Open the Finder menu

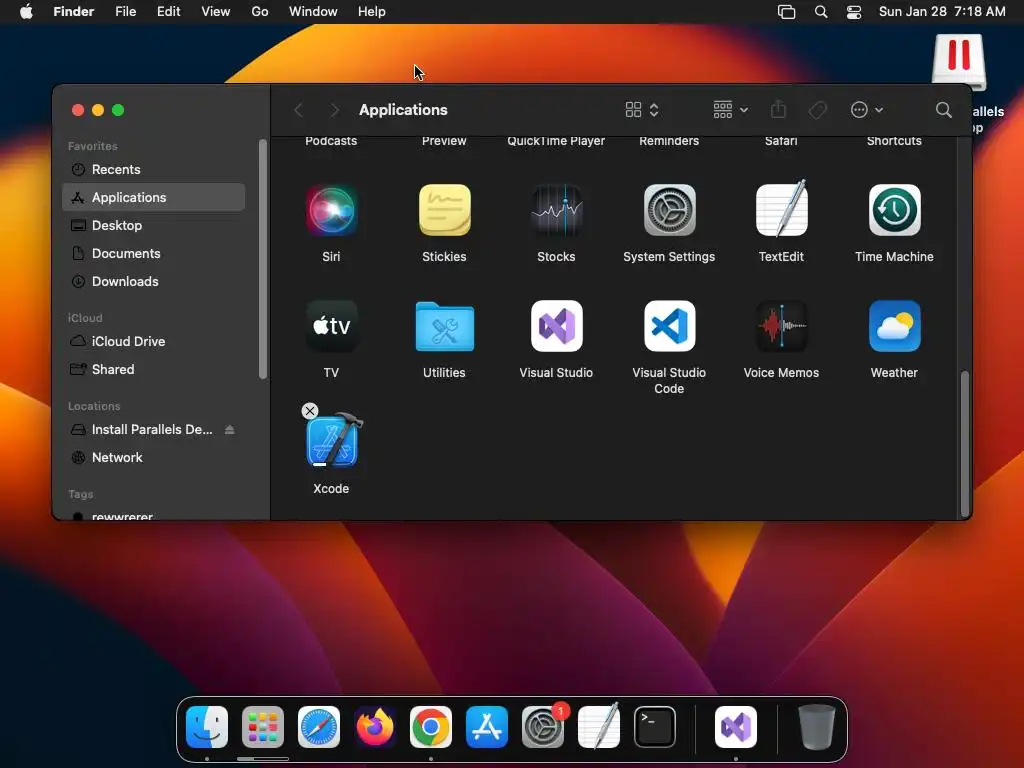click(74, 12)
